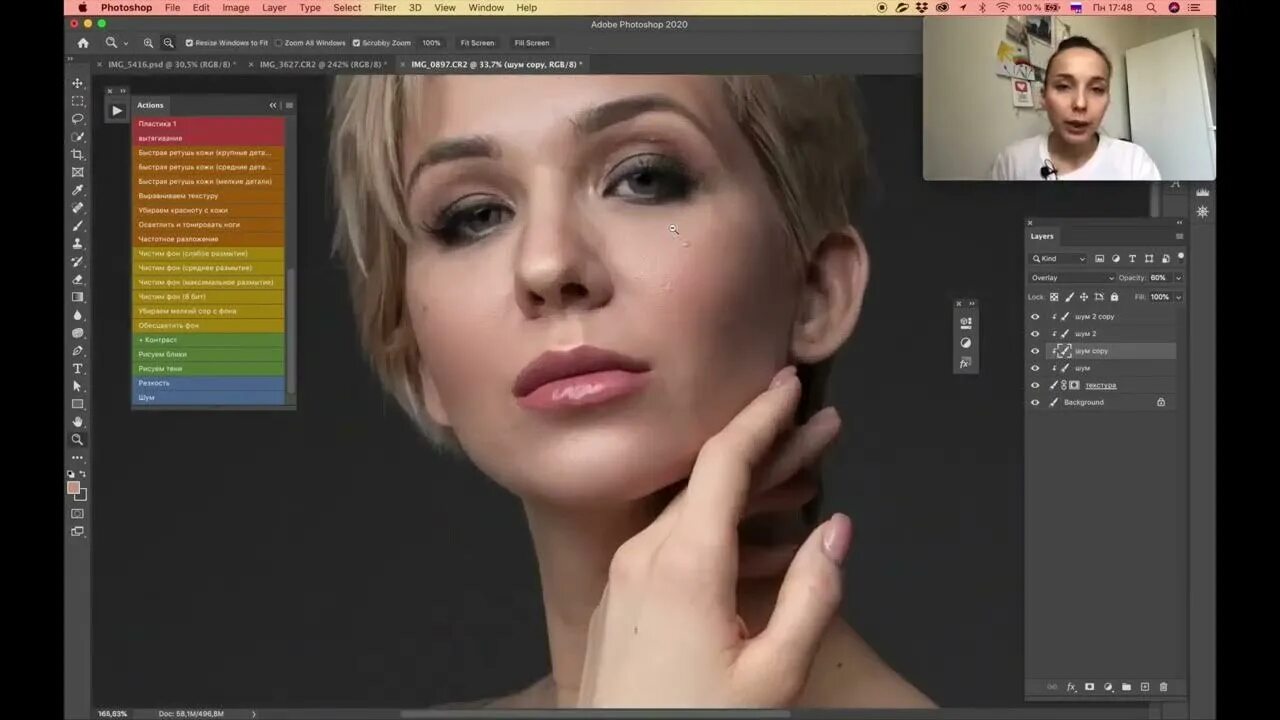The width and height of the screenshot is (1280, 720).
Task: Open the Overlay blend mode dropdown
Action: pyautogui.click(x=1071, y=278)
